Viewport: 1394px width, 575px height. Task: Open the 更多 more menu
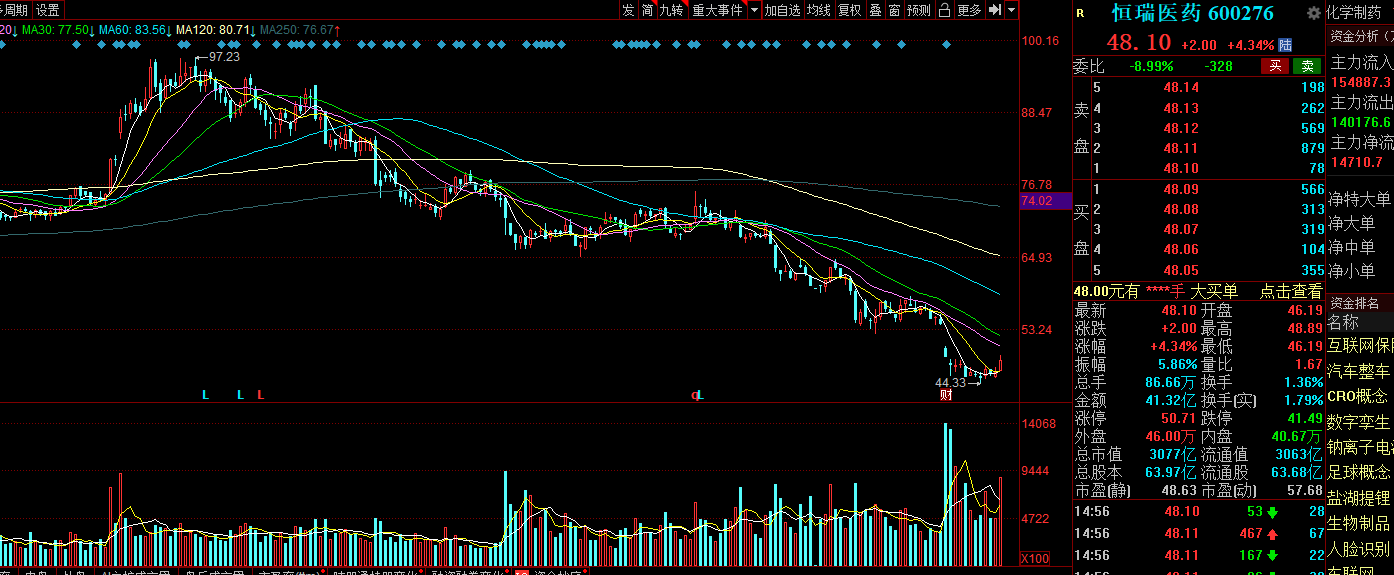click(x=970, y=10)
